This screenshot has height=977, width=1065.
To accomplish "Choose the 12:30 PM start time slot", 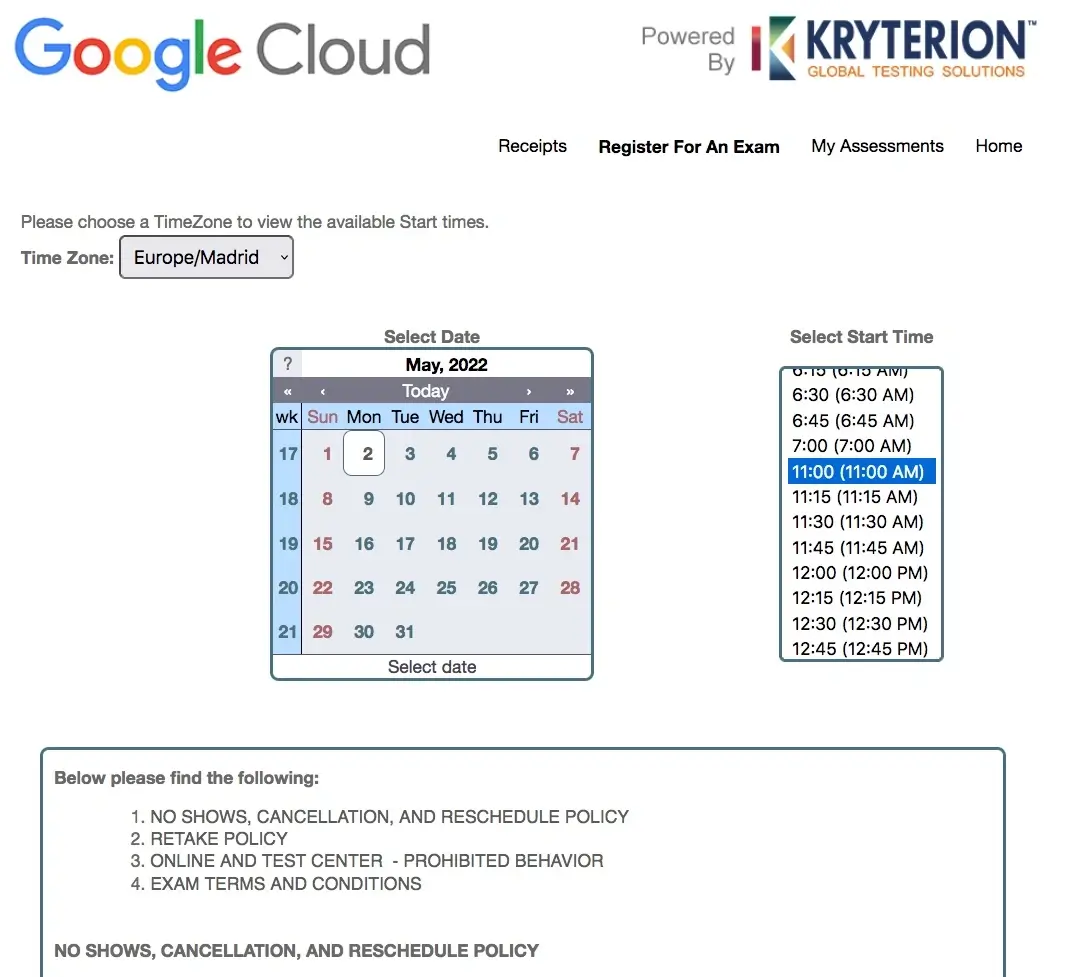I will click(x=857, y=623).
